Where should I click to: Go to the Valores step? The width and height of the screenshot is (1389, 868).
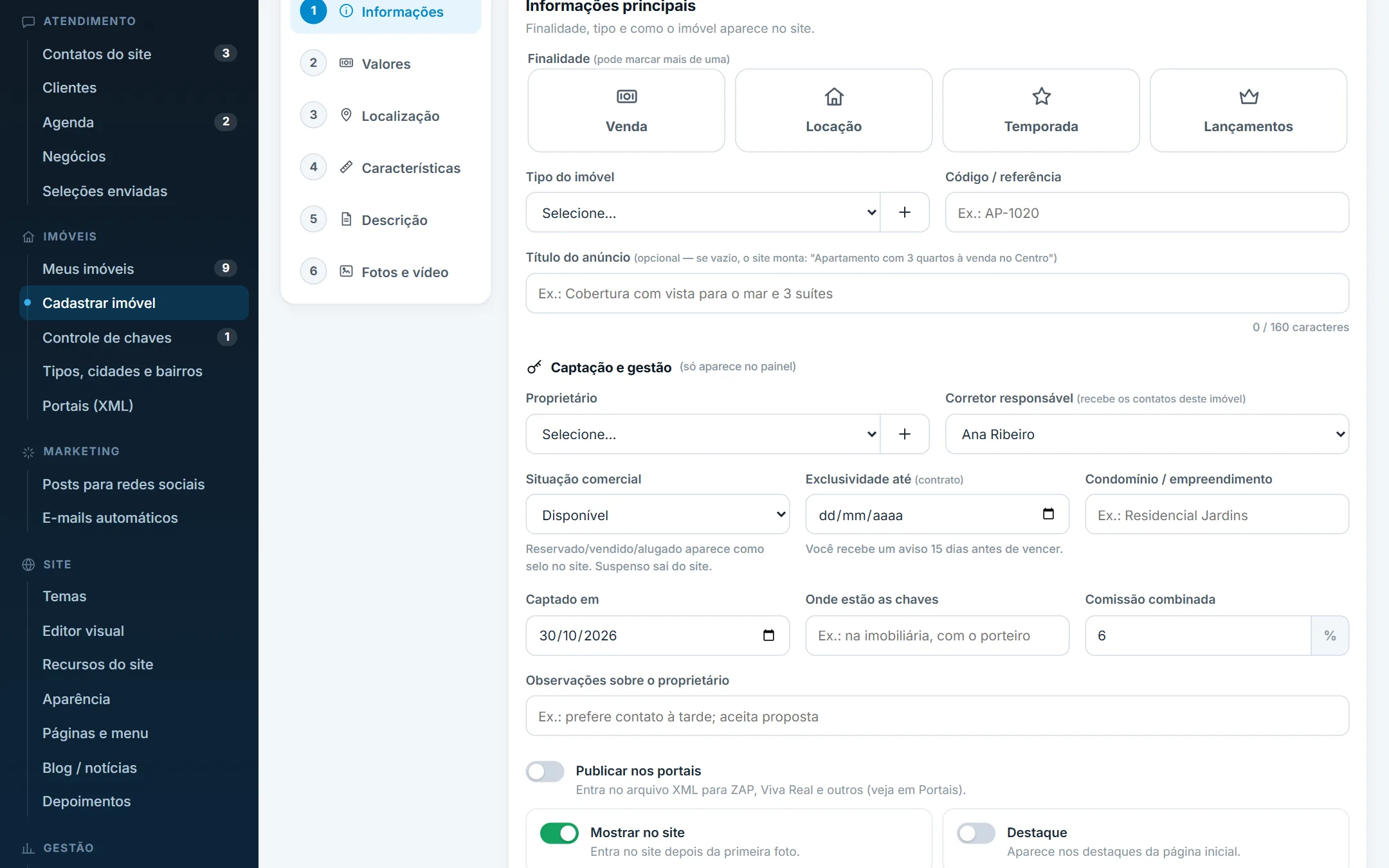pos(386,63)
